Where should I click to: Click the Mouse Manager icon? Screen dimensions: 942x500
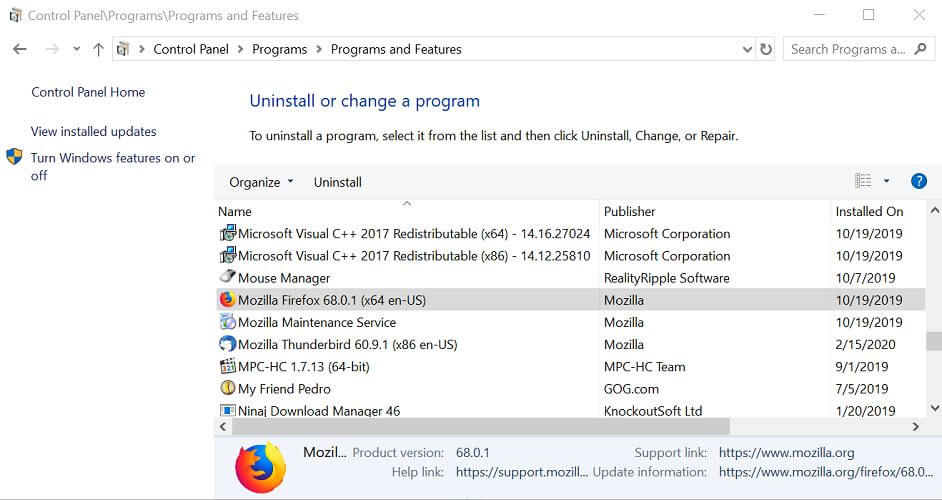[x=228, y=277]
